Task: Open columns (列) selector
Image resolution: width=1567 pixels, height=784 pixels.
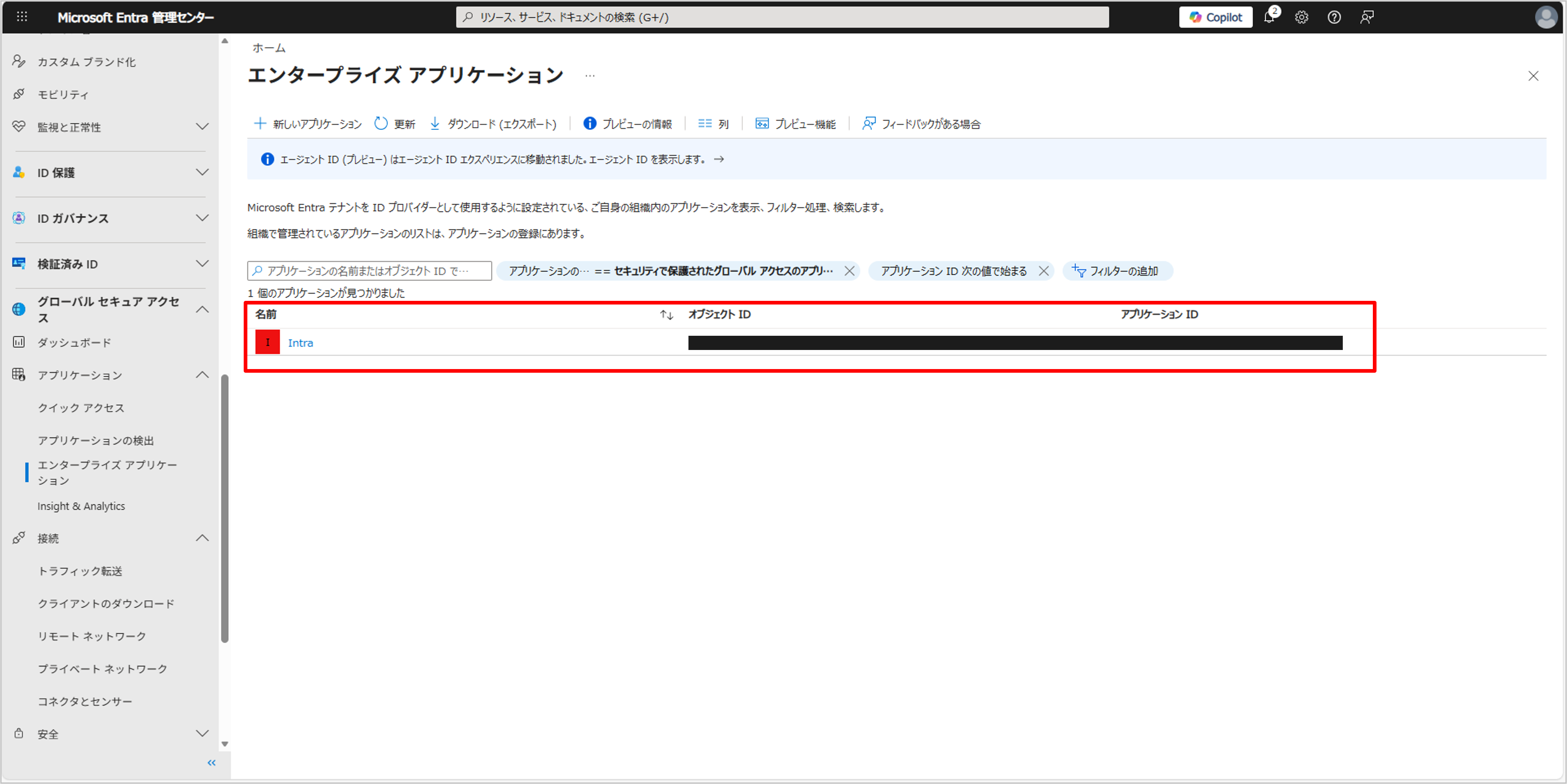Action: 714,124
